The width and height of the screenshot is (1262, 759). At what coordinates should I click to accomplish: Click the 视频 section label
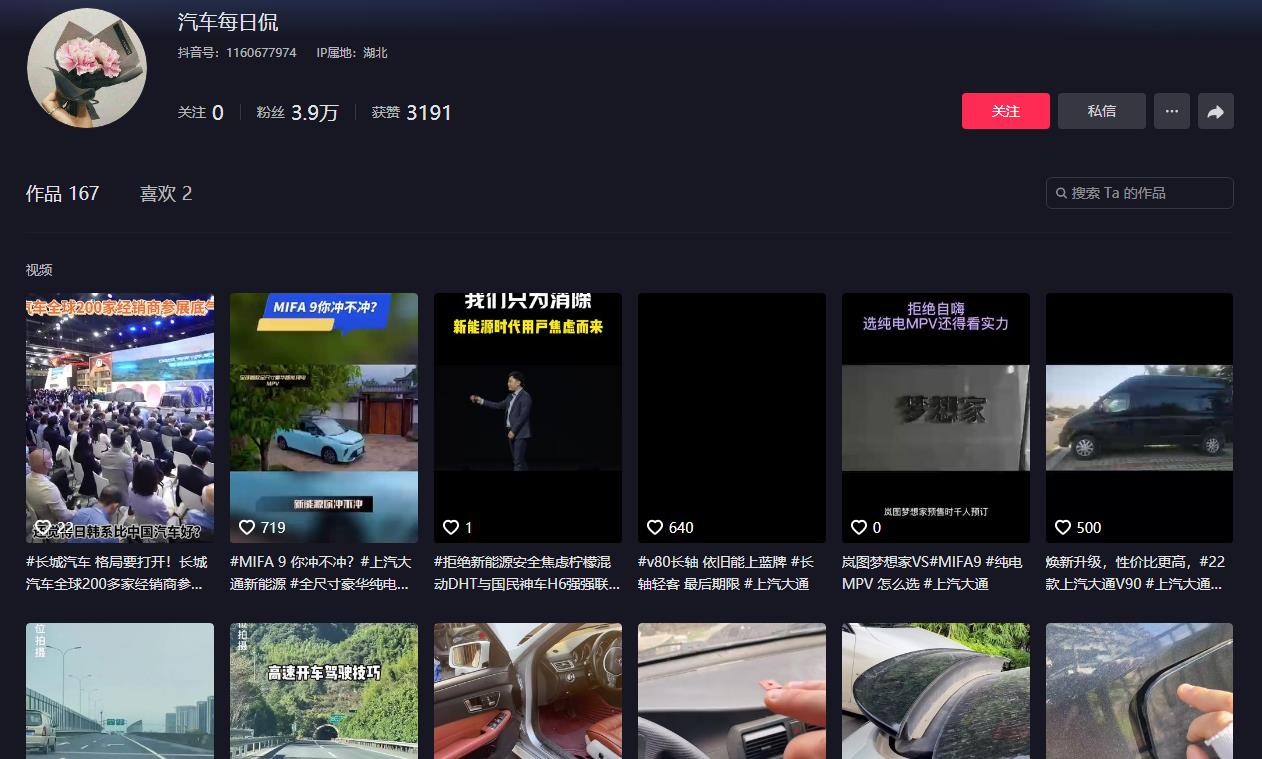coord(39,270)
